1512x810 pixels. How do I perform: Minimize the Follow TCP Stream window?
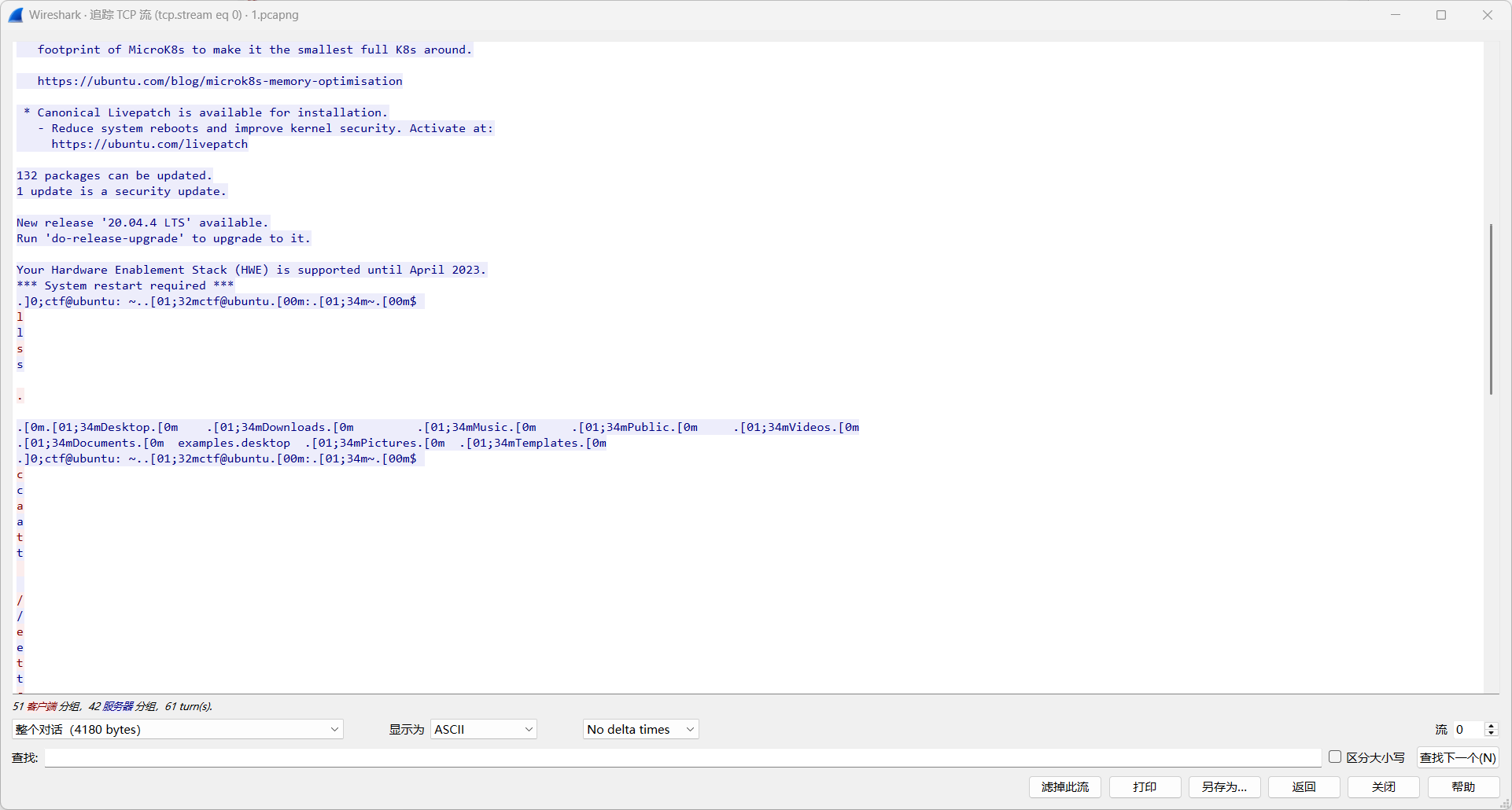1396,15
